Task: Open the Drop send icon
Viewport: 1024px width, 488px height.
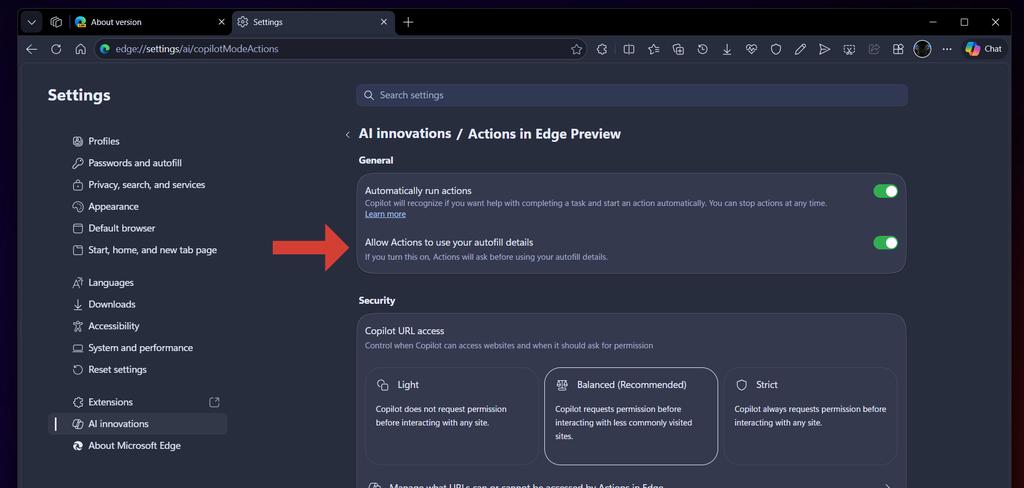Action: [825, 49]
